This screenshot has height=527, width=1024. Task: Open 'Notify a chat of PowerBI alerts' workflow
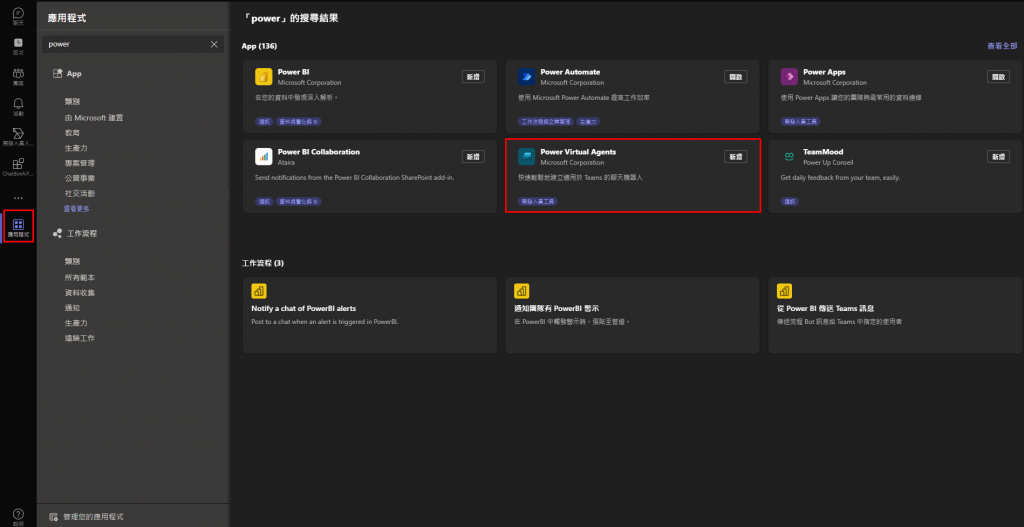tap(370, 315)
